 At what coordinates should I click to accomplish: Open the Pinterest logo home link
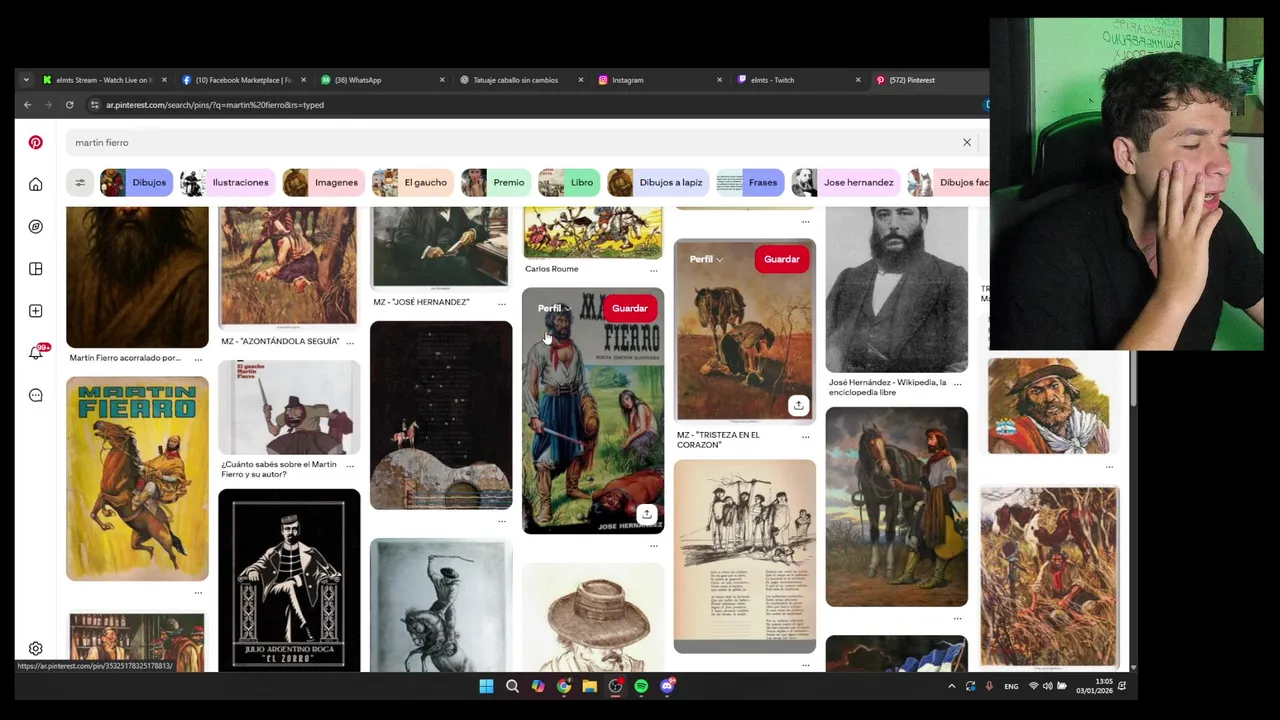(35, 142)
